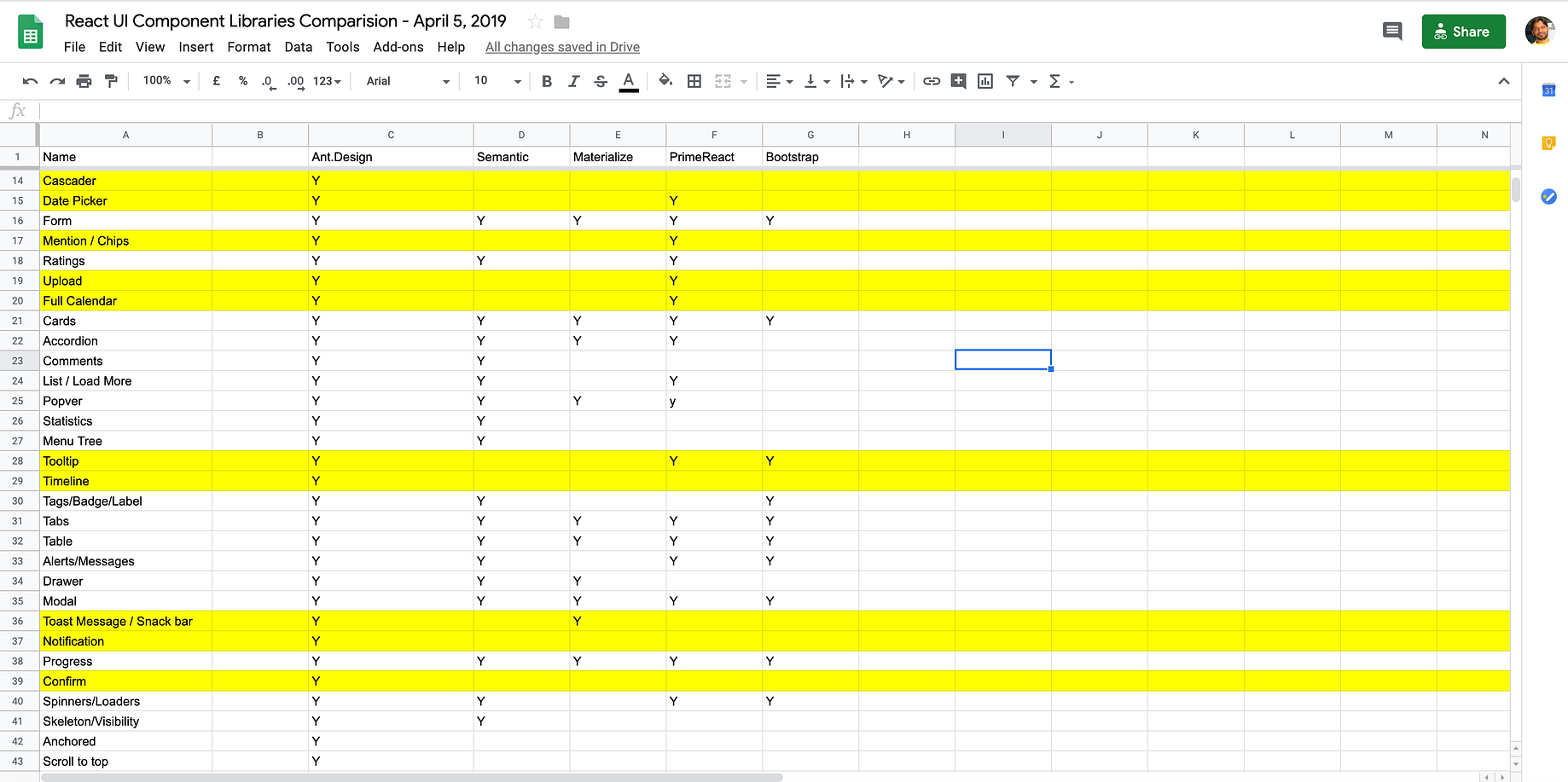Activate the paint format tool
Image resolution: width=1568 pixels, height=782 pixels.
coord(111,81)
